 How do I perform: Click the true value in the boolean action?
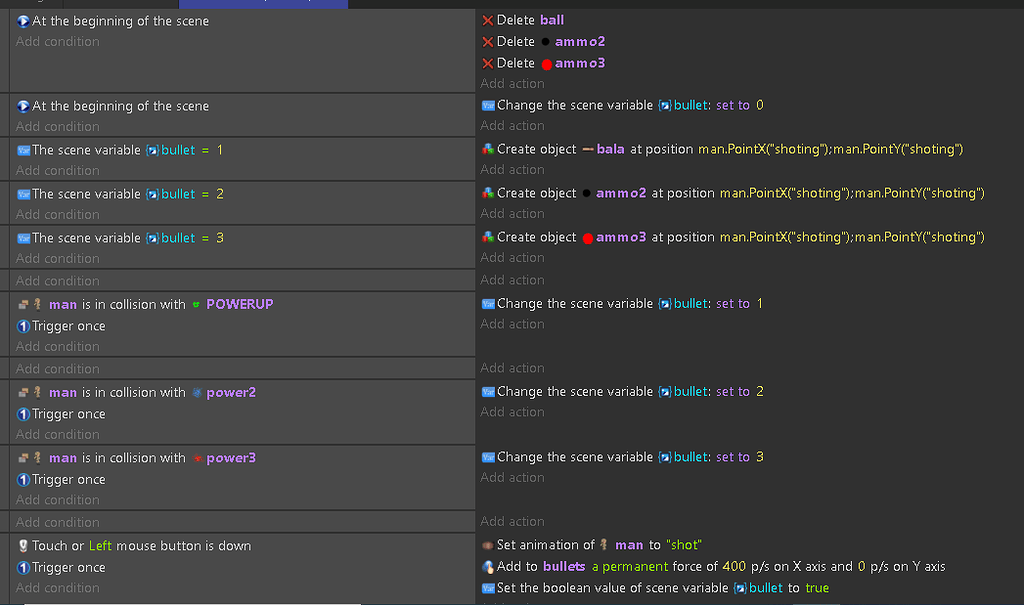(x=819, y=588)
